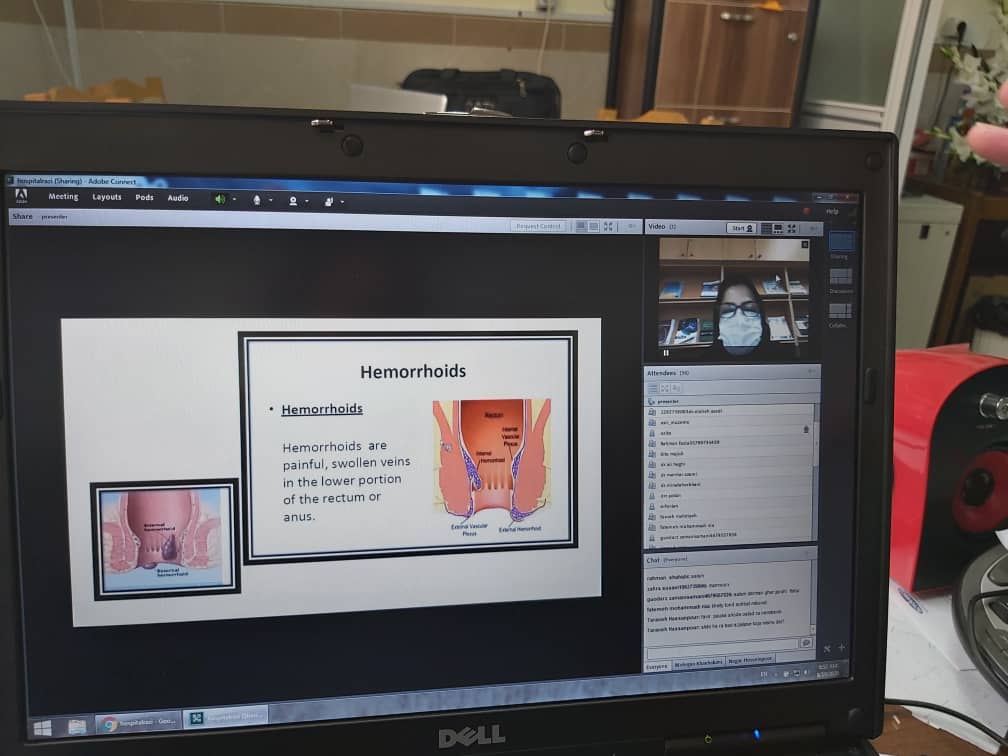Expand the status options dropdown arrow
This screenshot has width=1008, height=756.
point(343,202)
